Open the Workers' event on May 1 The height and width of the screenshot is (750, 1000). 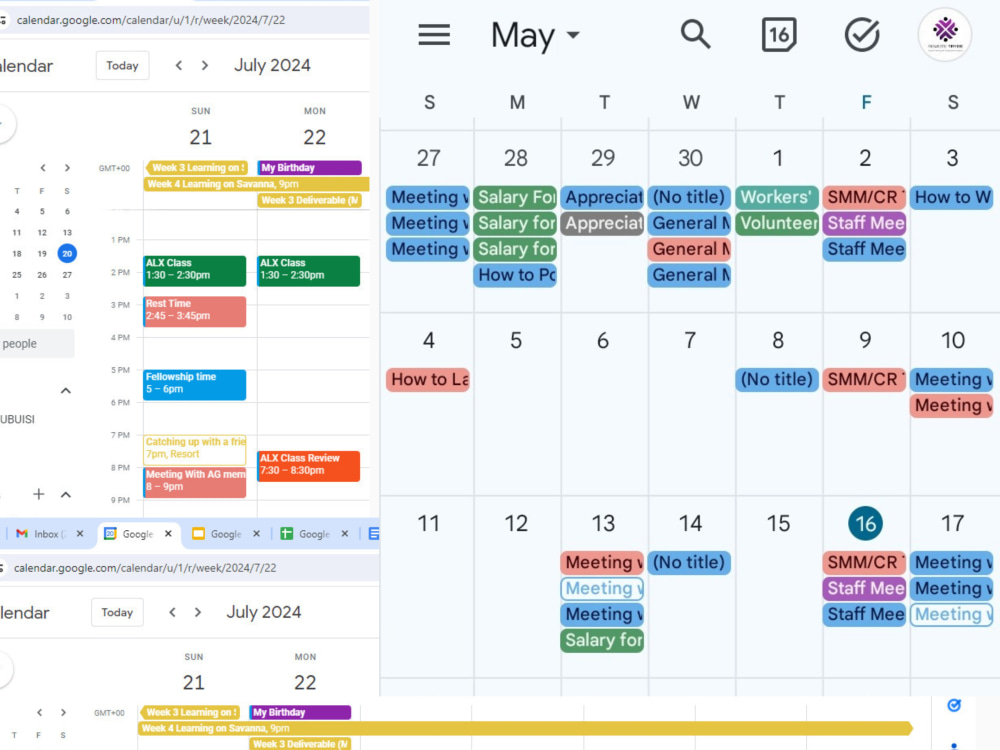pyautogui.click(x=777, y=197)
